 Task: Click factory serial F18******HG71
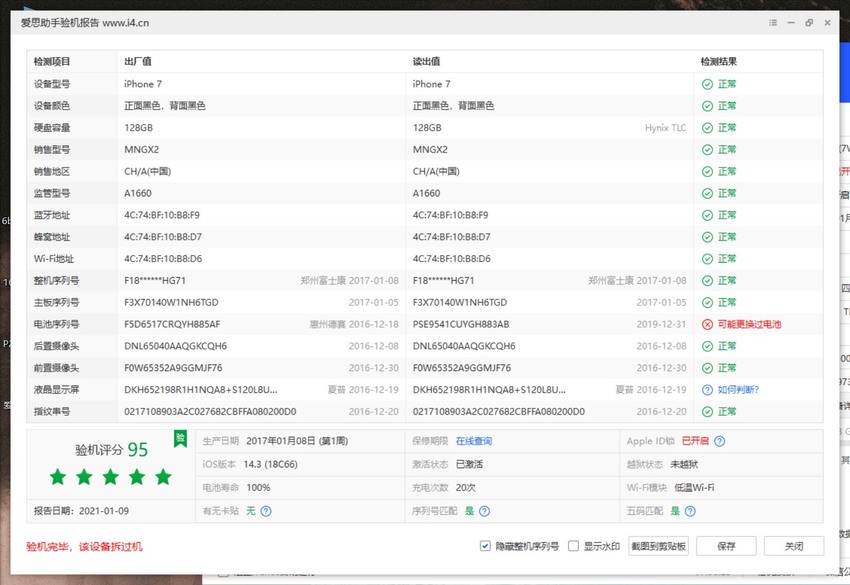tap(154, 281)
